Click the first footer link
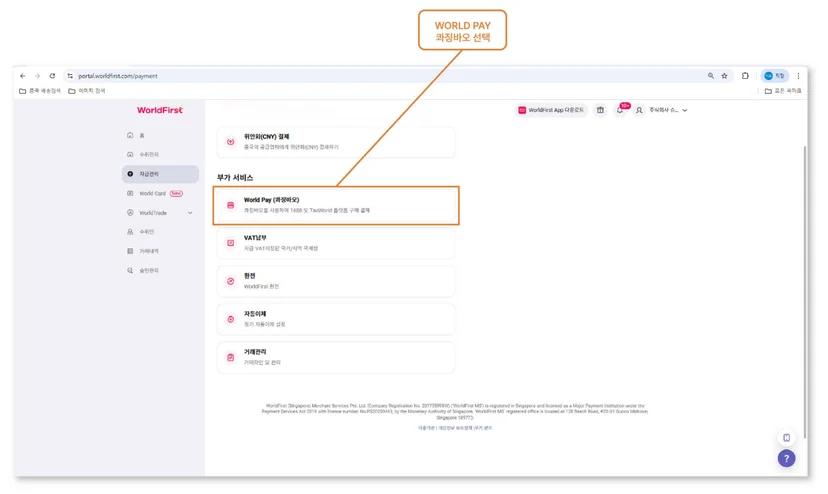Screen dimensions: 828x494 [x=426, y=428]
